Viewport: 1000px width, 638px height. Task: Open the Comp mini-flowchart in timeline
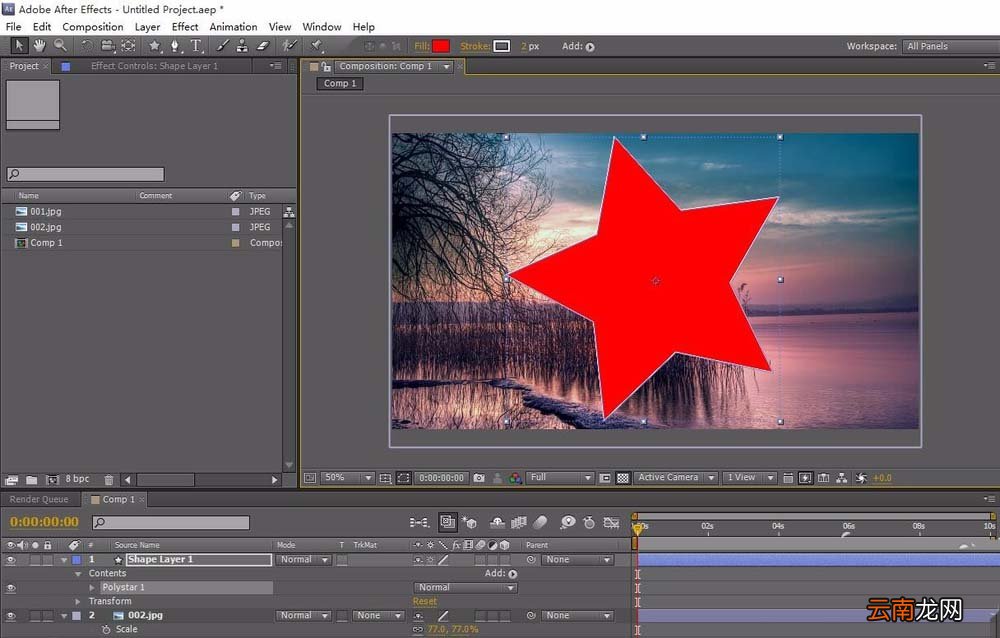[419, 523]
